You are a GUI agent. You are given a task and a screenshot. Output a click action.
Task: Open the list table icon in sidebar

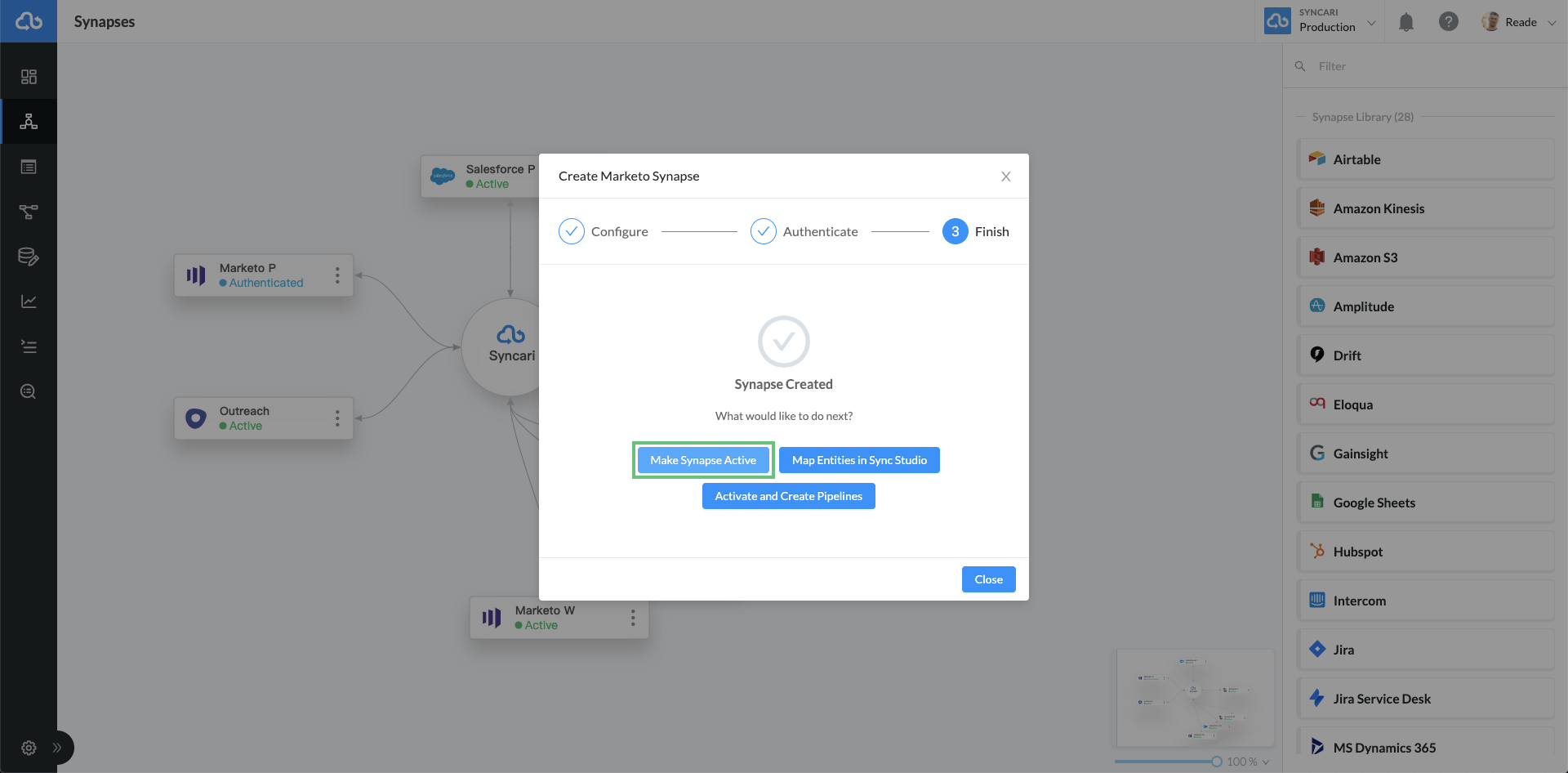(x=29, y=167)
